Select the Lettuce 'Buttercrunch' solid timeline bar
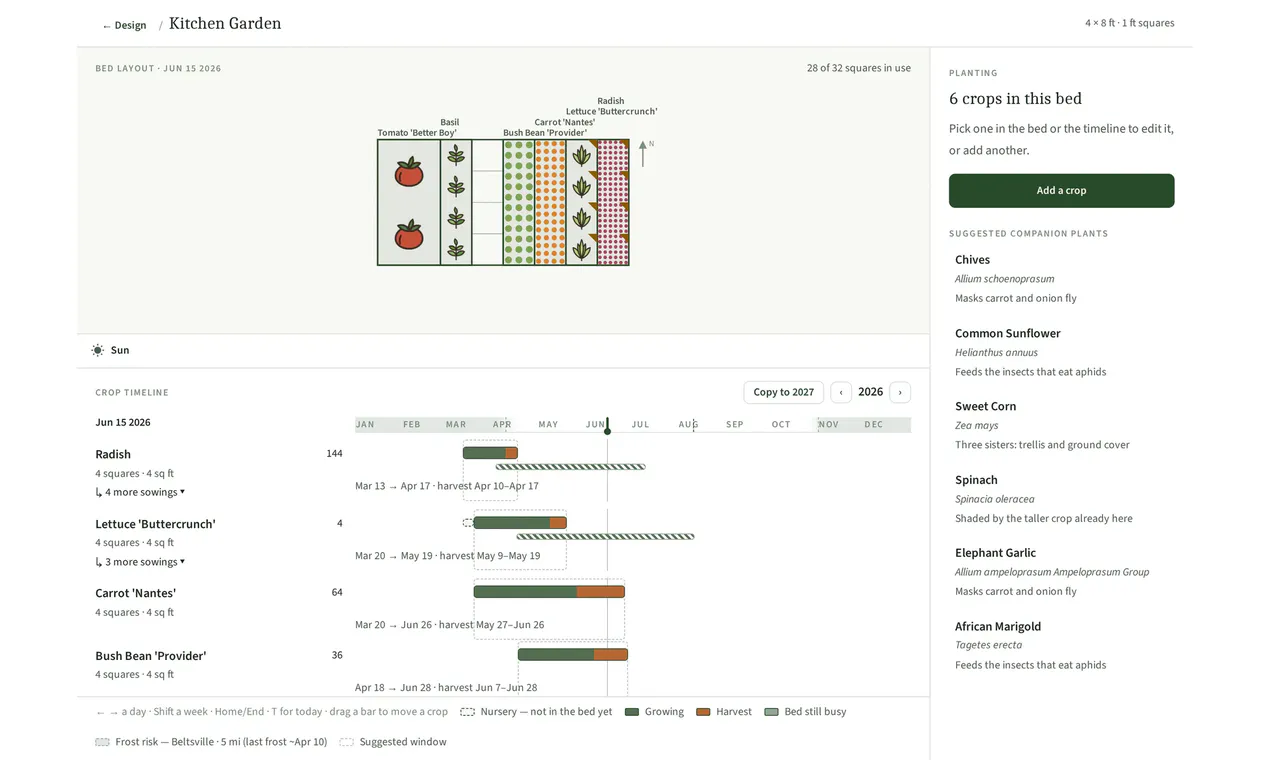This screenshot has height=760, width=1270. (520, 523)
